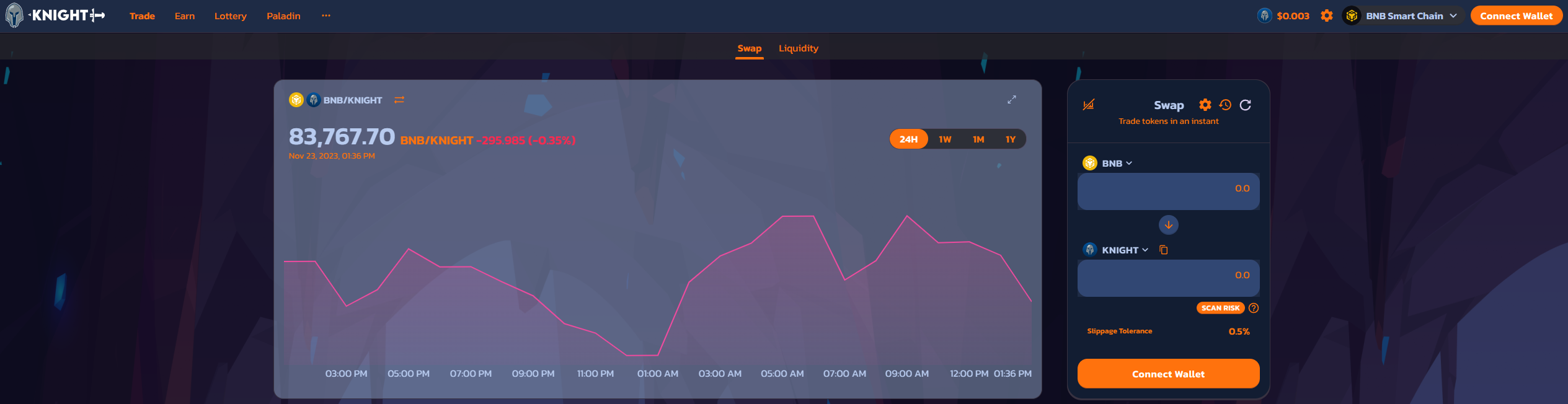Open the Paladin menu

283,16
